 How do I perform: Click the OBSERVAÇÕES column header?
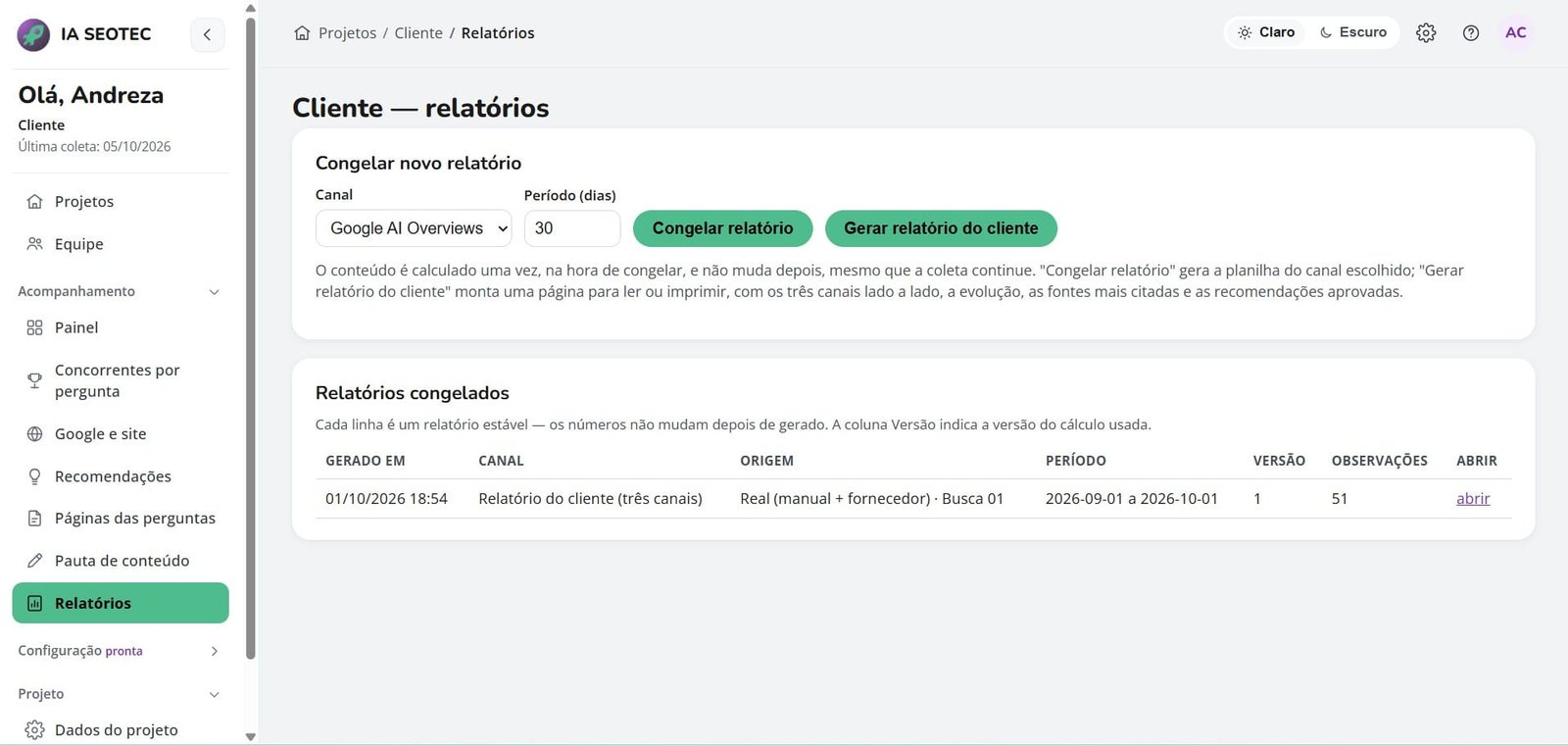tap(1379, 461)
